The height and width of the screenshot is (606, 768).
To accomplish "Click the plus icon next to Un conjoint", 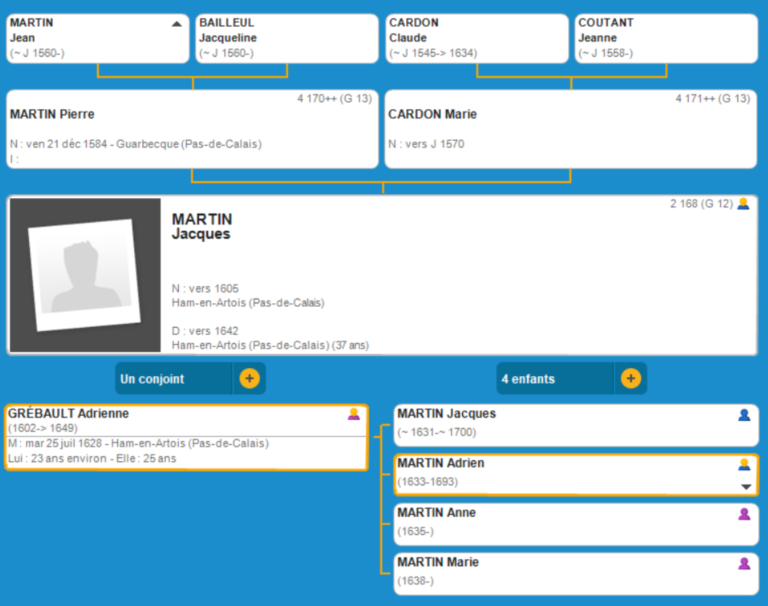I will coord(249,379).
